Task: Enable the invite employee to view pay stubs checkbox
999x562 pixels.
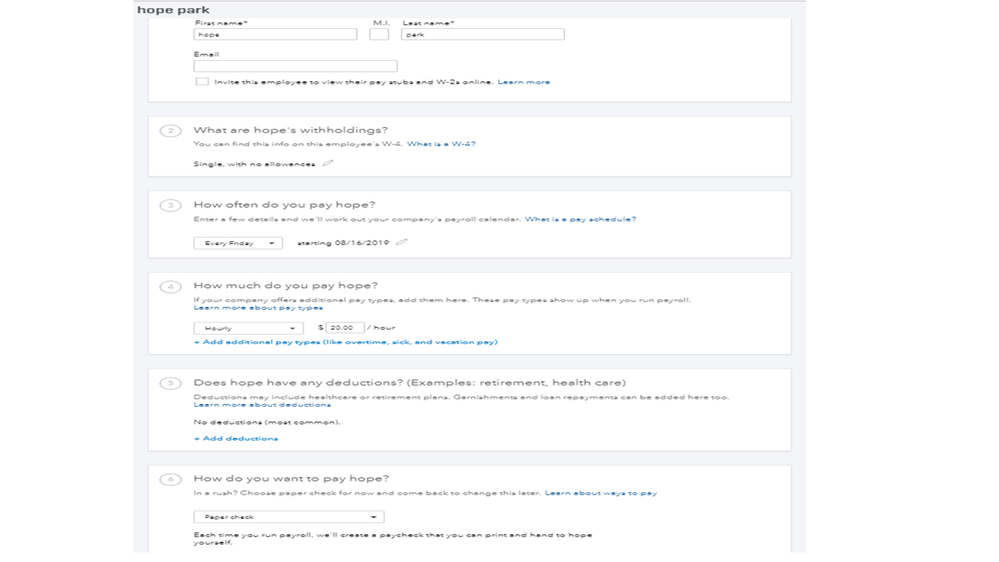Action: point(202,82)
